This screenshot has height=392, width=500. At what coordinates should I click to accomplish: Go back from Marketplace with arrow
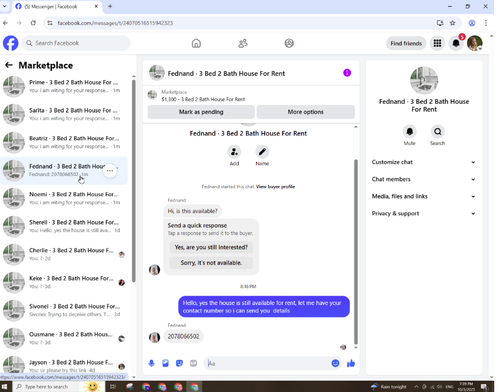pyautogui.click(x=9, y=65)
